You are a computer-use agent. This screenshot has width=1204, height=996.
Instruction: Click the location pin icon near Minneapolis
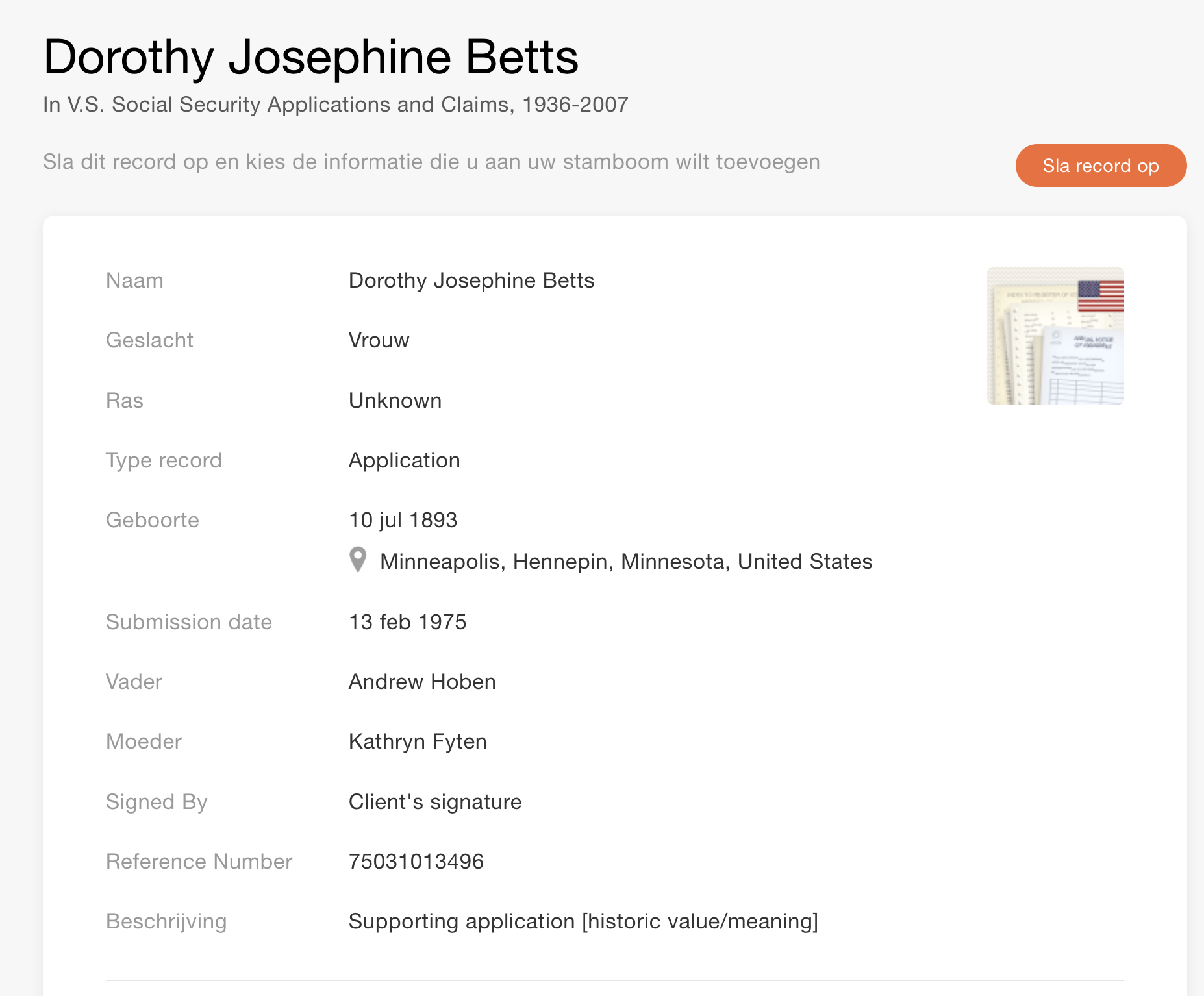click(x=358, y=560)
